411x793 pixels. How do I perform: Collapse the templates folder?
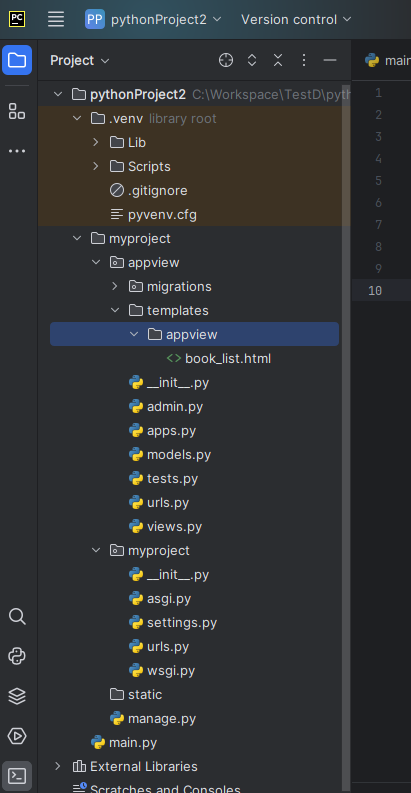pyautogui.click(x=115, y=310)
